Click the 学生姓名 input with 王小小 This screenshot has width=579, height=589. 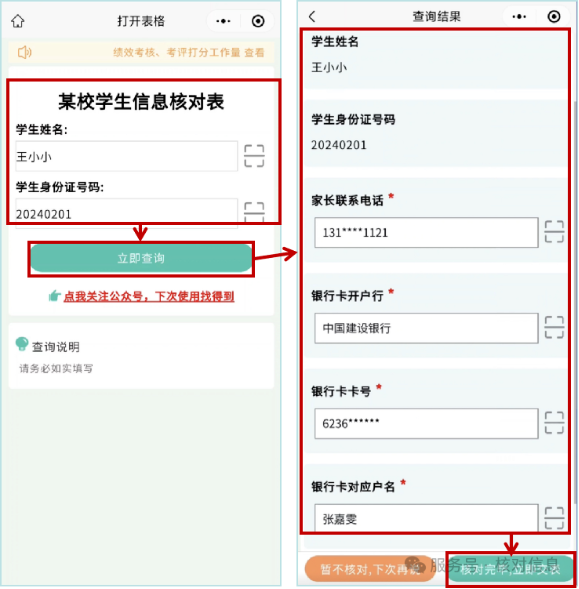point(127,156)
